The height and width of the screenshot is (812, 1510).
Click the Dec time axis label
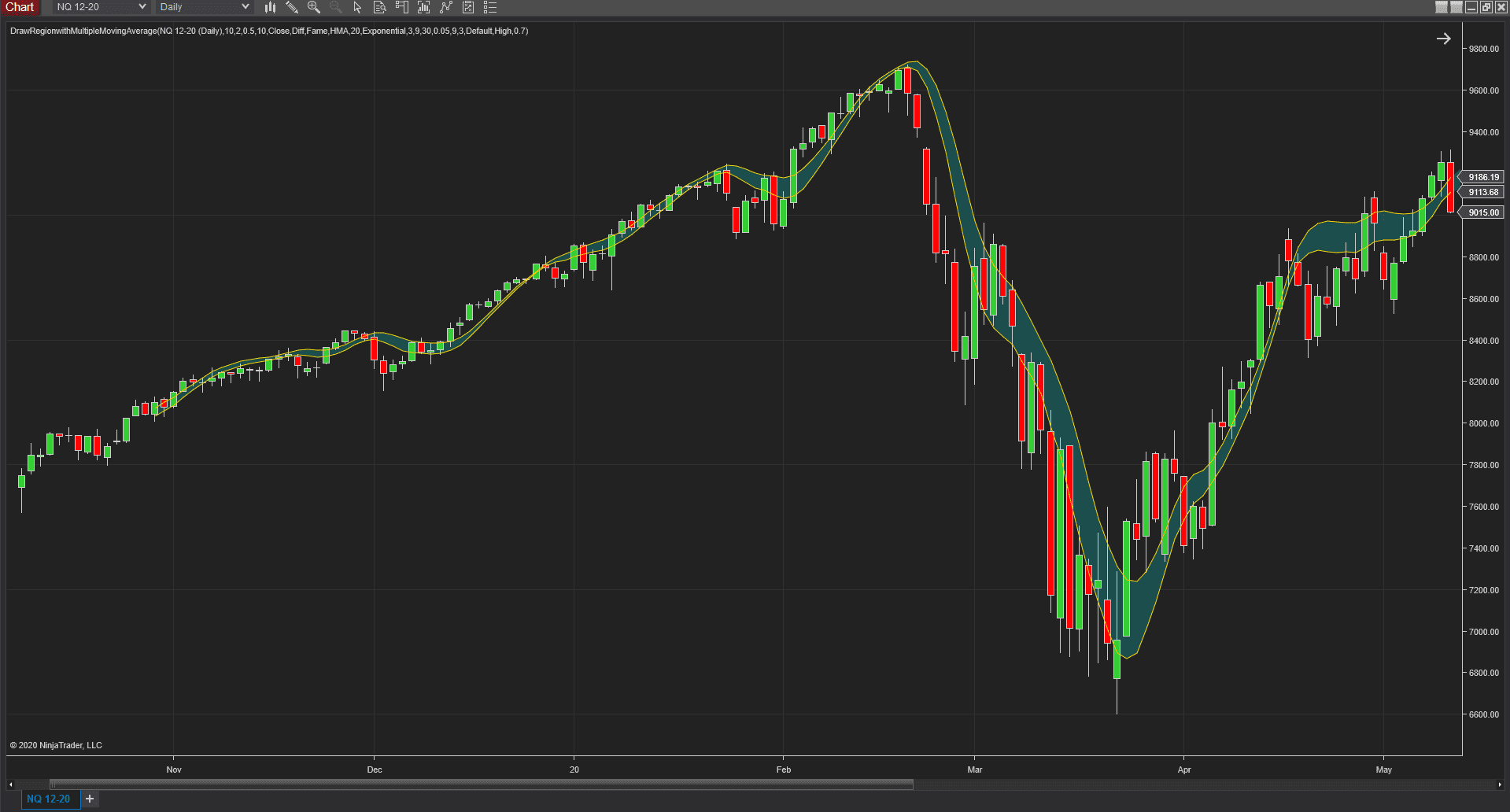pos(375,770)
